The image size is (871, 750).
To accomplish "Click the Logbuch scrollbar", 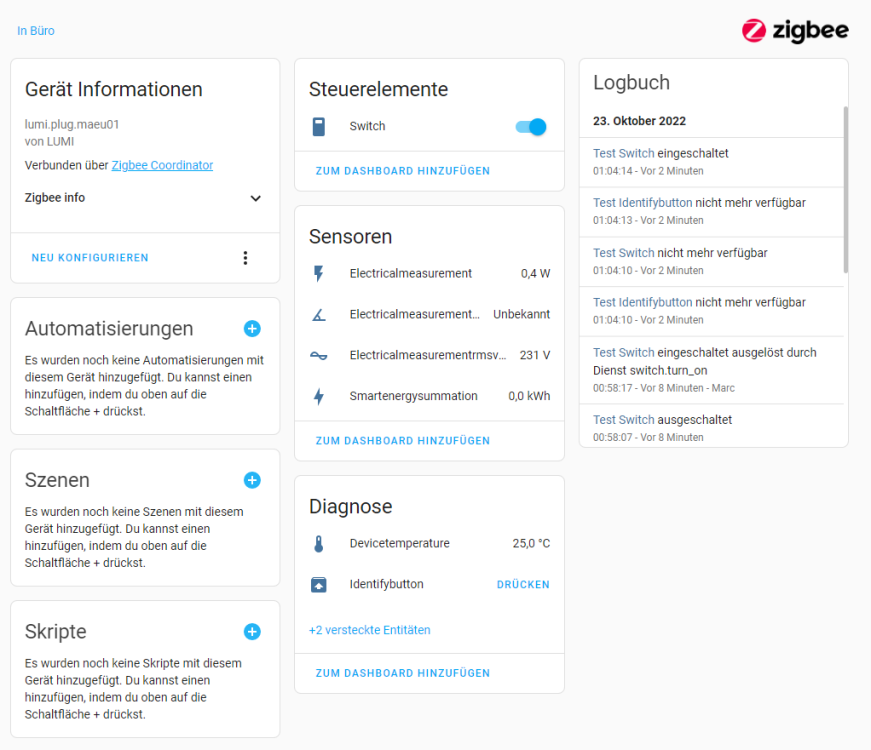I will [845, 190].
